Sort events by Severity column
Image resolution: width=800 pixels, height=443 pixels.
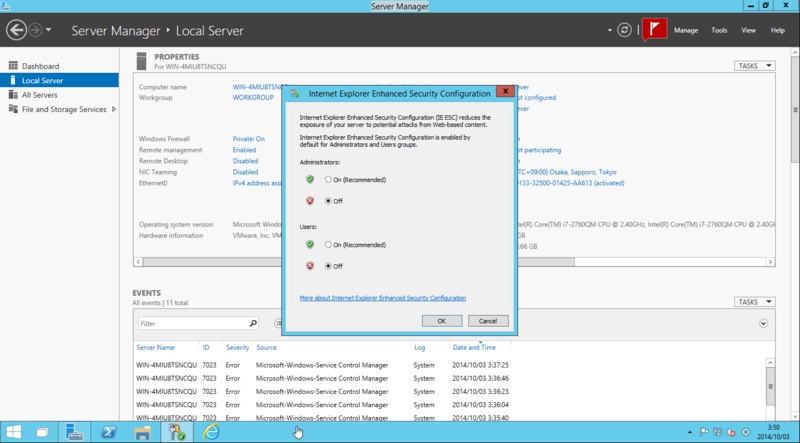click(x=237, y=348)
